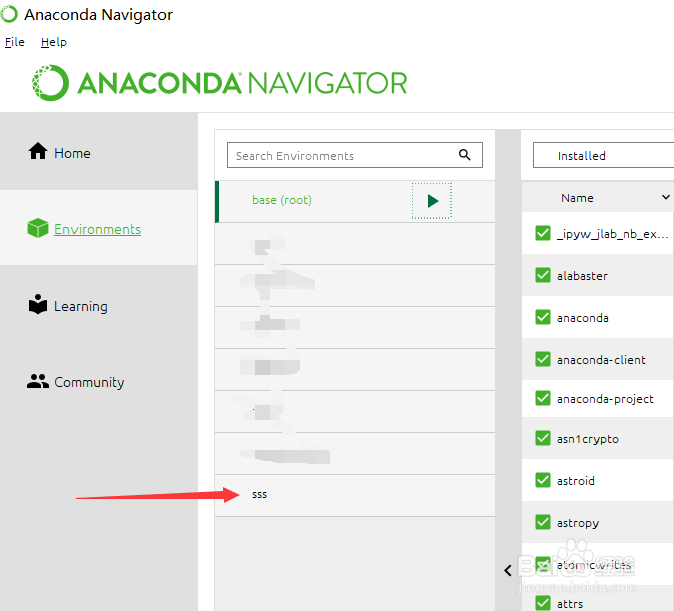Select the base (root) environment
Viewport: 674px width, 611px height.
point(355,201)
